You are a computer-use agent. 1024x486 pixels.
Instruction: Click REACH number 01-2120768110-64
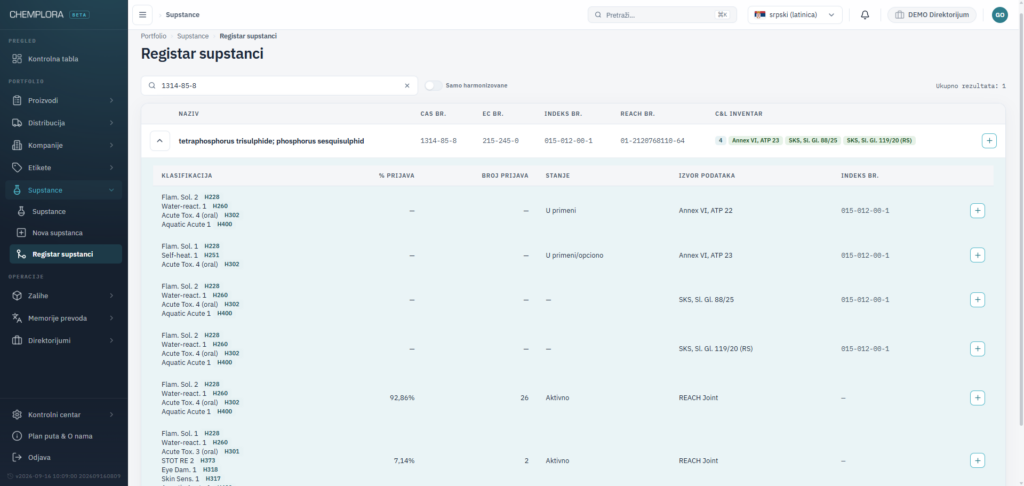point(652,140)
